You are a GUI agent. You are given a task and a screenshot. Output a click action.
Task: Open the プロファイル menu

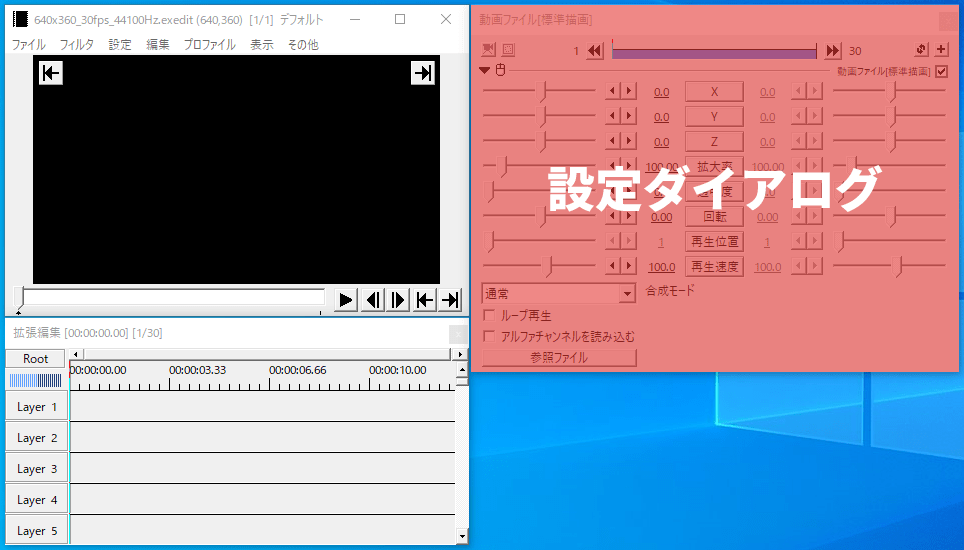(210, 45)
